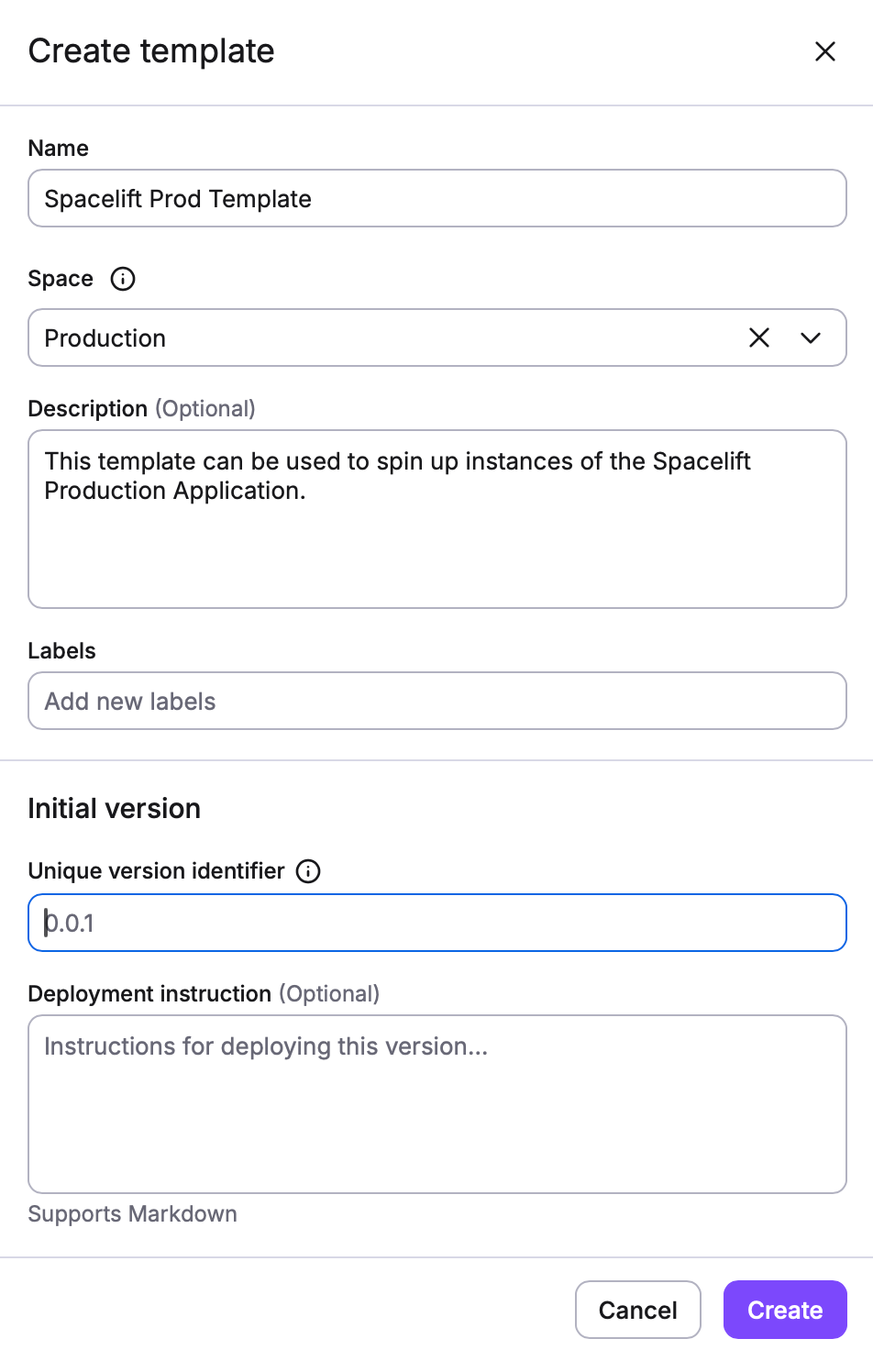Screen dimensions: 873x1372
Task: Clear the selected Production space
Action: tap(759, 338)
